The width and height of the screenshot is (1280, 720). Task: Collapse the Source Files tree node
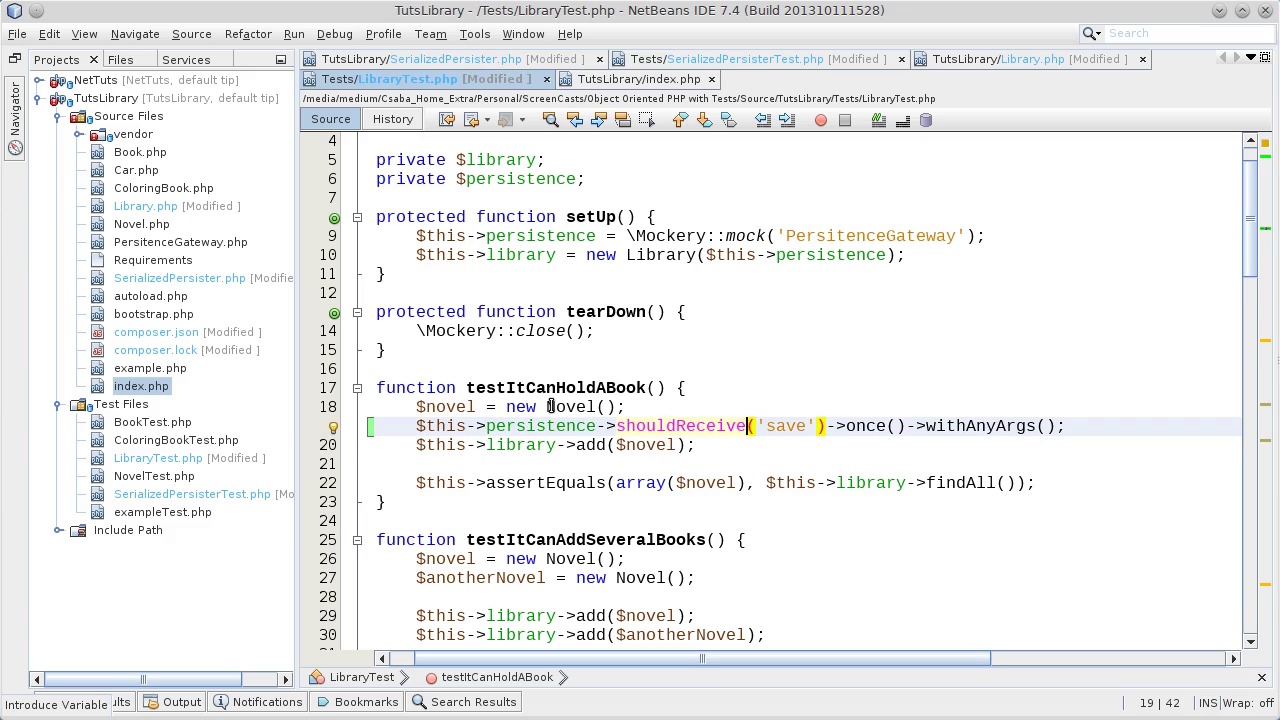pyautogui.click(x=58, y=116)
